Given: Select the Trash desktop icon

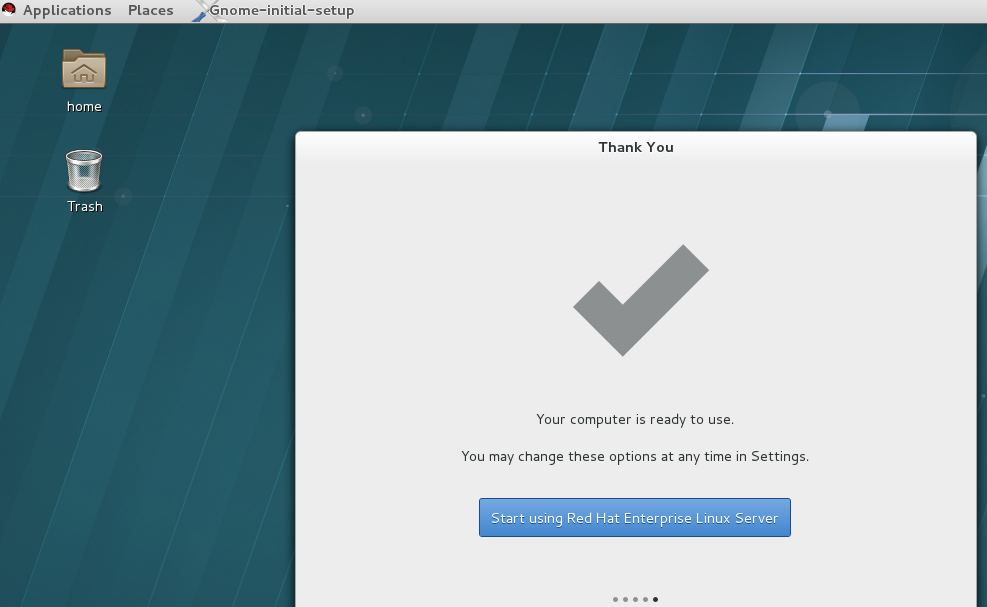Looking at the screenshot, I should pyautogui.click(x=84, y=171).
